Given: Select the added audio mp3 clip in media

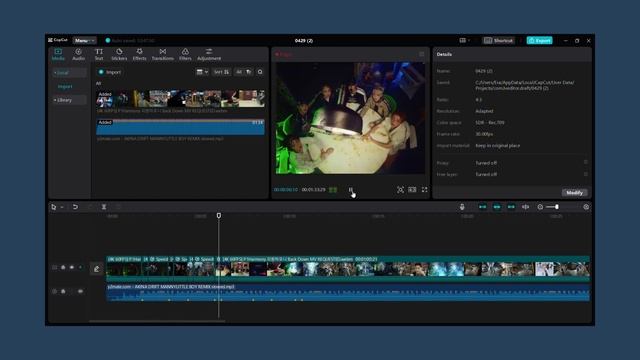Looking at the screenshot, I should pyautogui.click(x=180, y=127).
